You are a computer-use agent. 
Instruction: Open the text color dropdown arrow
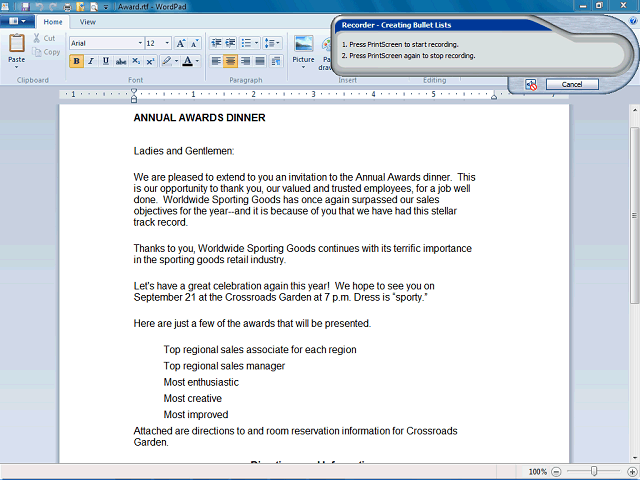pos(197,61)
